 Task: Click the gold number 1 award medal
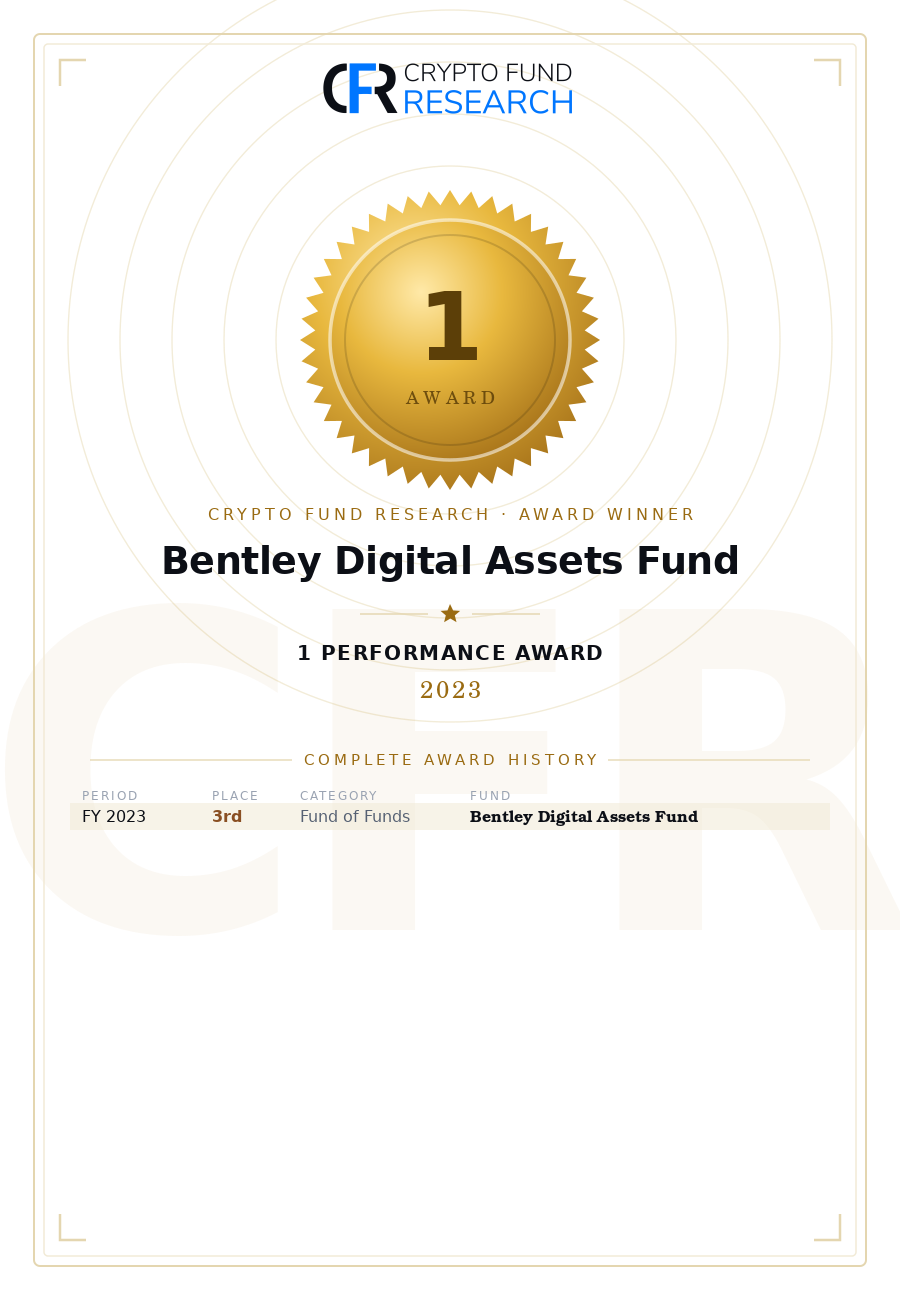click(450, 340)
